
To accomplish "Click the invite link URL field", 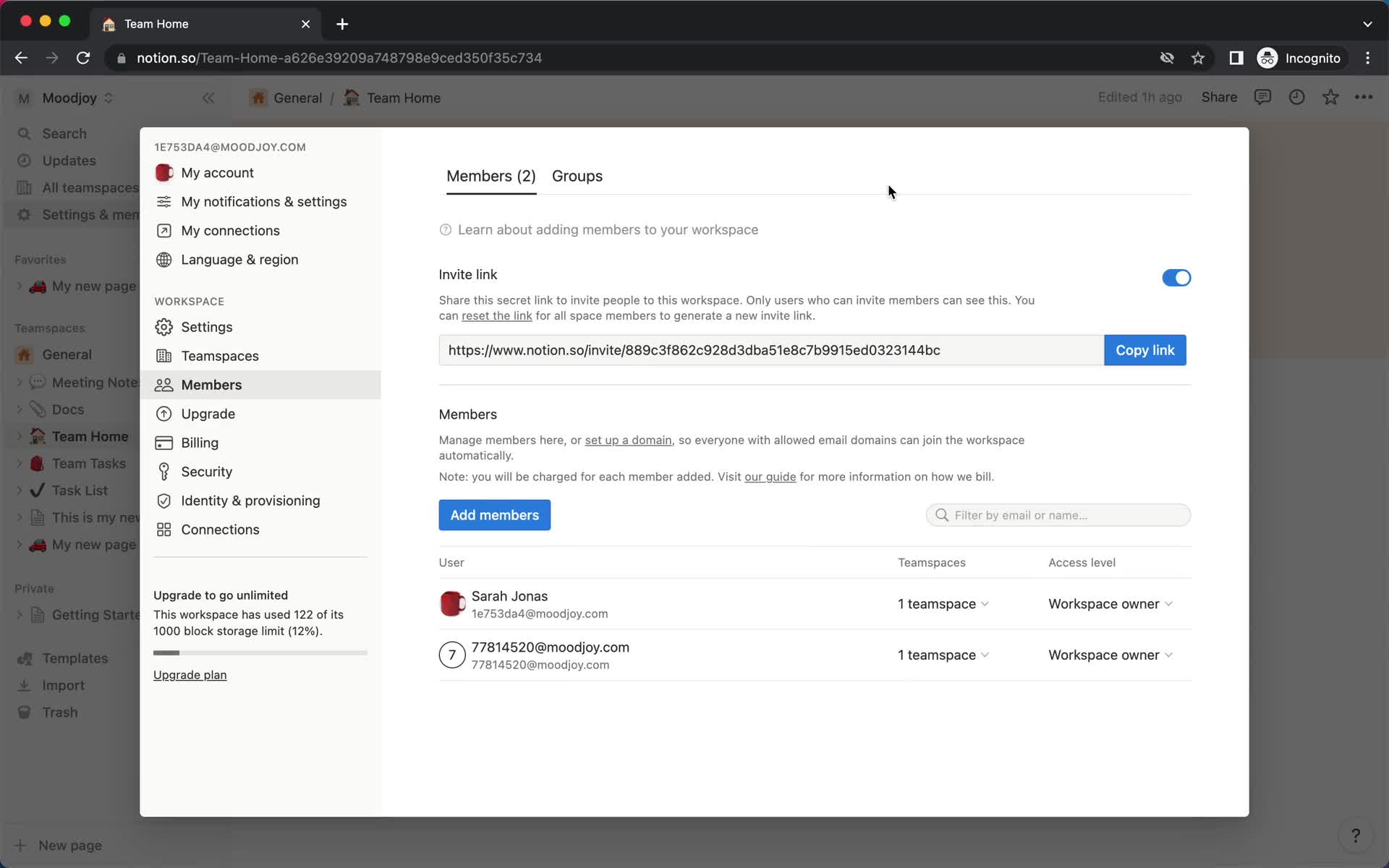I will coord(771,350).
